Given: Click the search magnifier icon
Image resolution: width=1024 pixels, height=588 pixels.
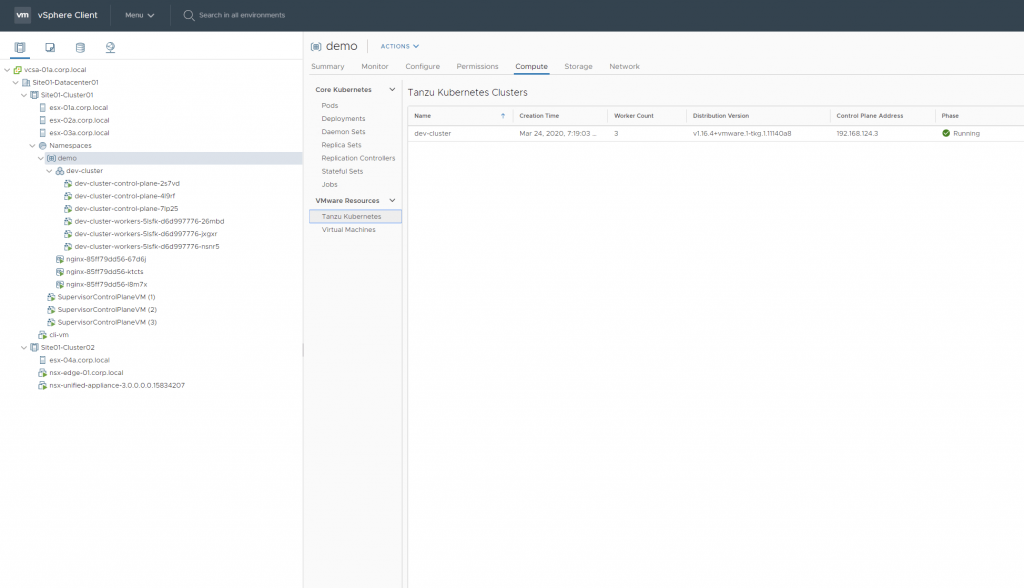Looking at the screenshot, I should (189, 15).
